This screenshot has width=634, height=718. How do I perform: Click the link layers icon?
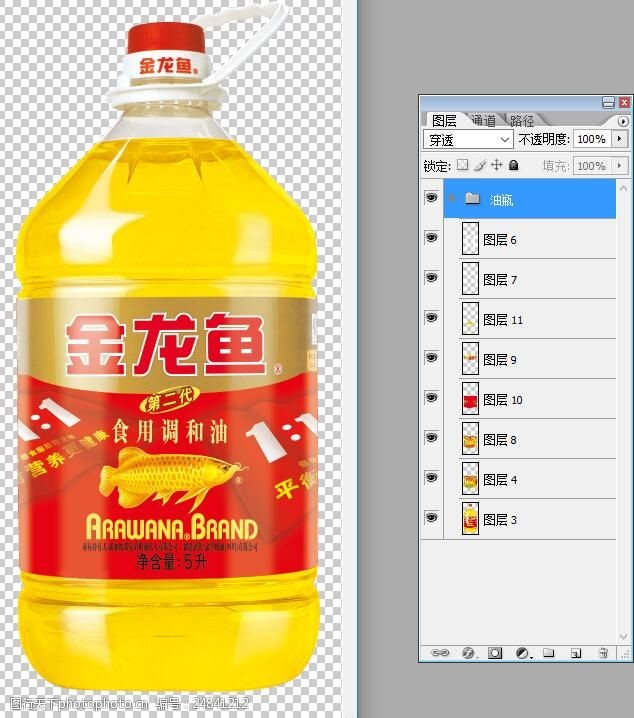[440, 653]
